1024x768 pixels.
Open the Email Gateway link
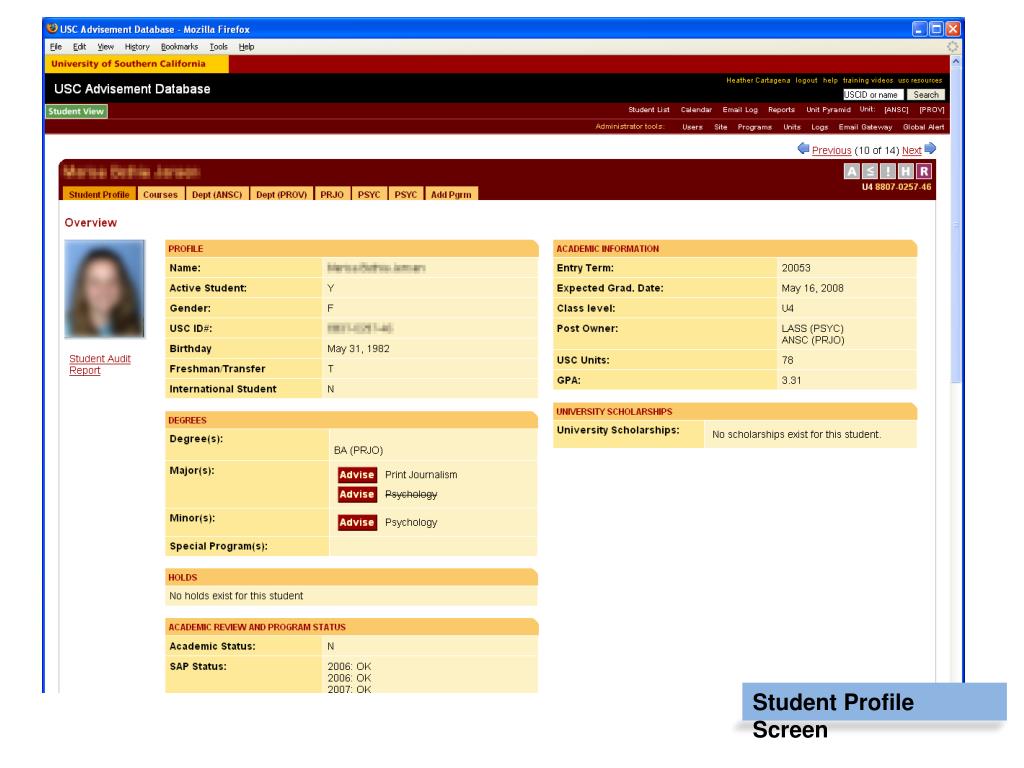865,127
